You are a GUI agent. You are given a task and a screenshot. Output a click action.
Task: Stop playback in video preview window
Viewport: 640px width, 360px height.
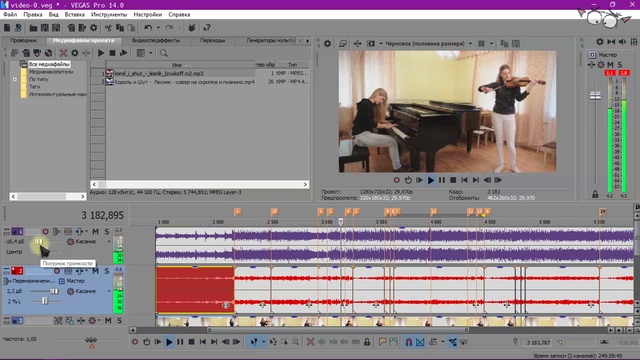453,180
